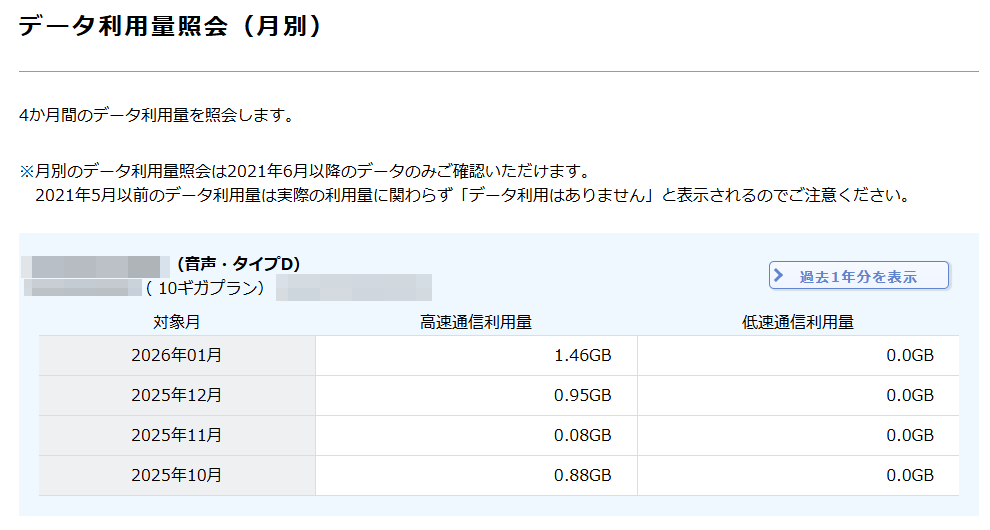990x530 pixels.
Task: Click the 0.95GB high-speed usage value
Action: [x=582, y=395]
